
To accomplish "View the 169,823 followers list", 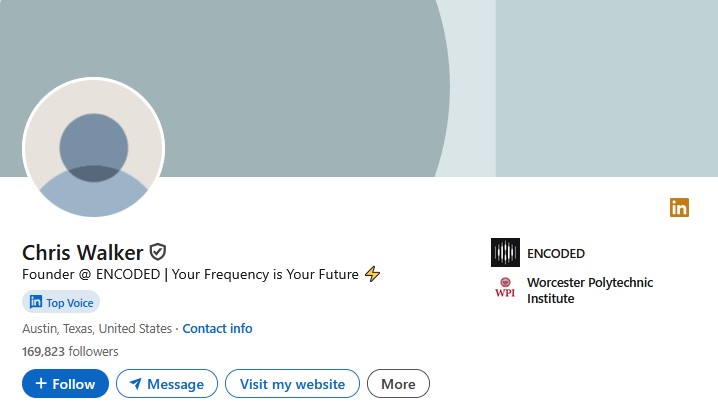I will (x=70, y=351).
